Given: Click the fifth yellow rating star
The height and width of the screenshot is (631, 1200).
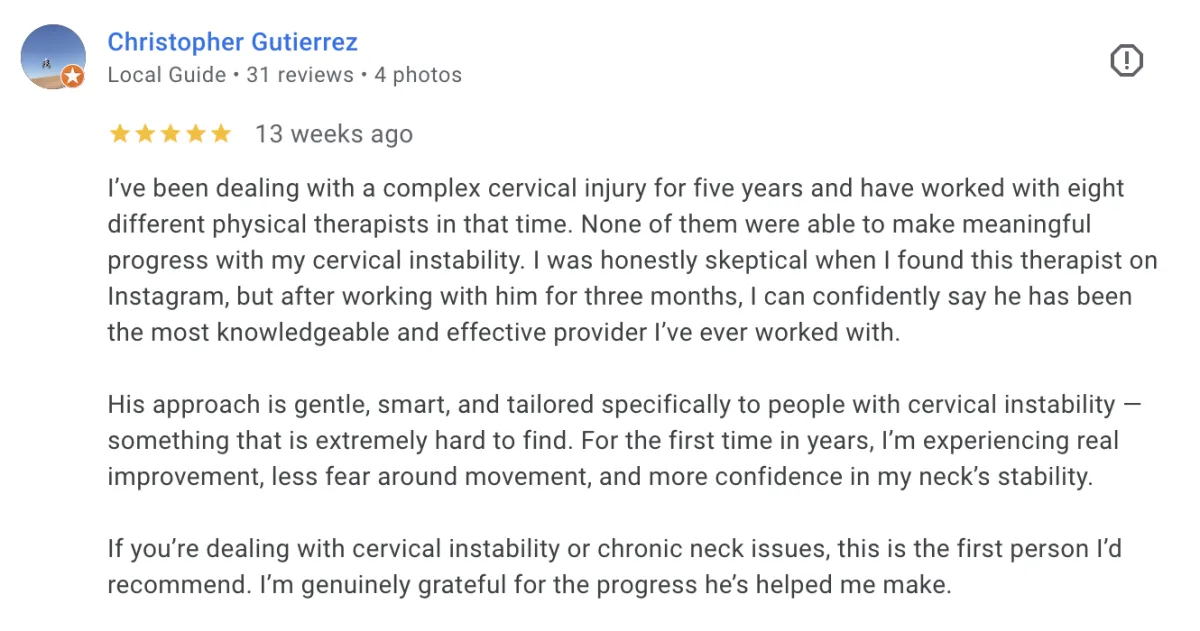Looking at the screenshot, I should (x=221, y=134).
